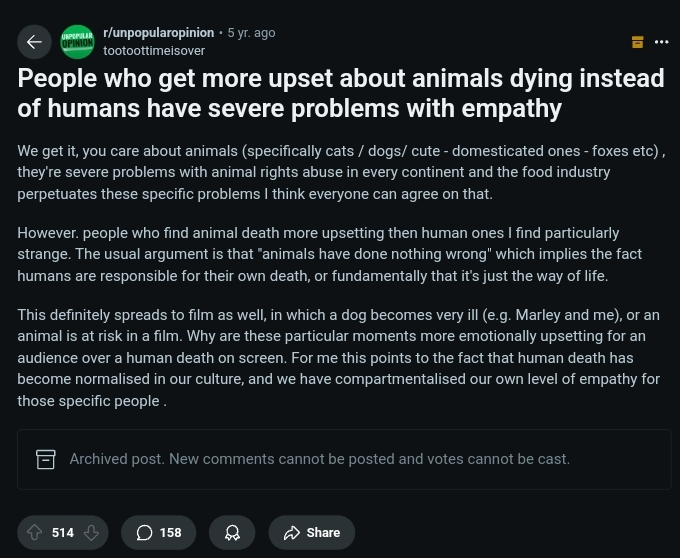
Task: Click the archive box icon in the notice
Action: tap(46, 459)
